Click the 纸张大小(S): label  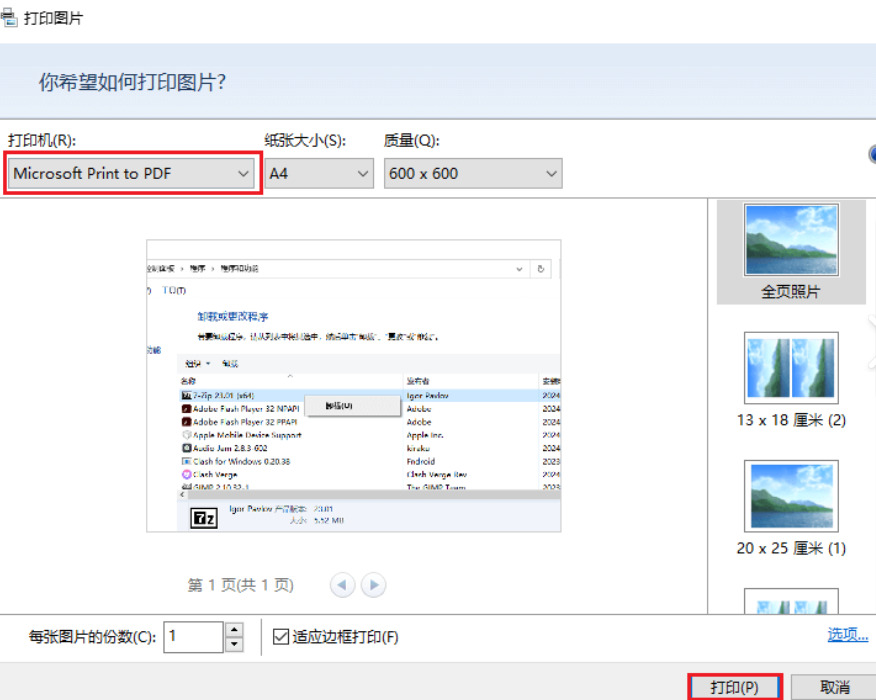click(305, 140)
